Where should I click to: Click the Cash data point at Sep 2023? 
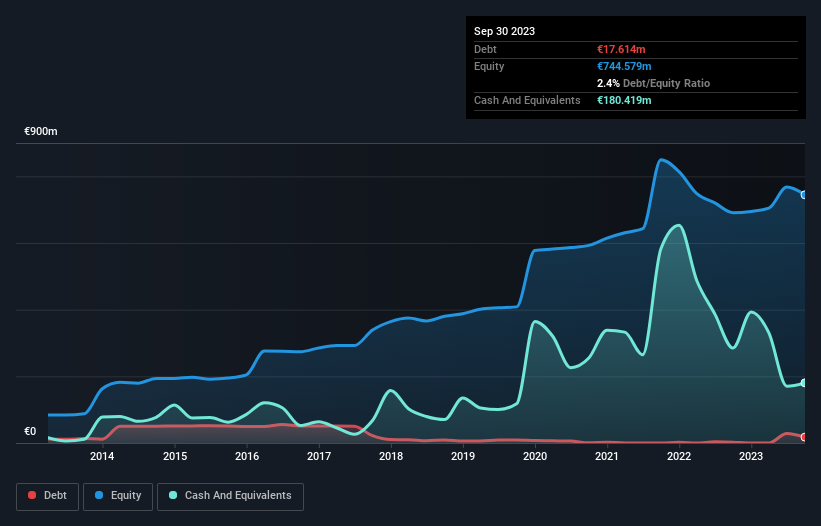pyautogui.click(x=804, y=383)
